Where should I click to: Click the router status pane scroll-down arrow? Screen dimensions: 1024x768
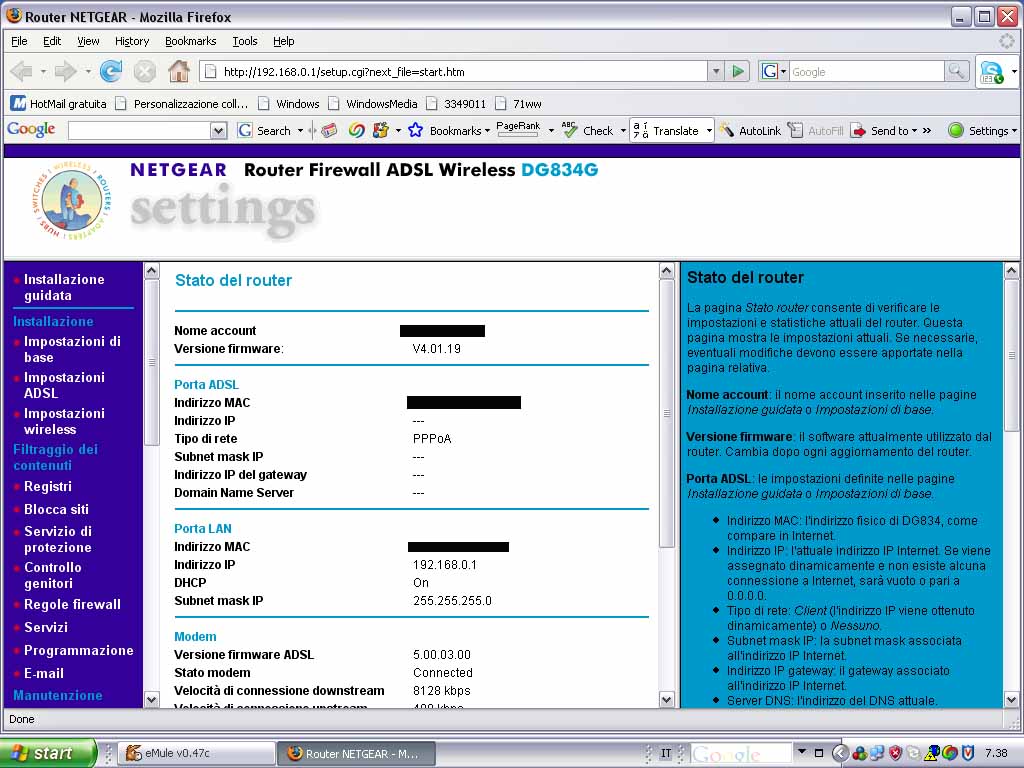click(666, 699)
